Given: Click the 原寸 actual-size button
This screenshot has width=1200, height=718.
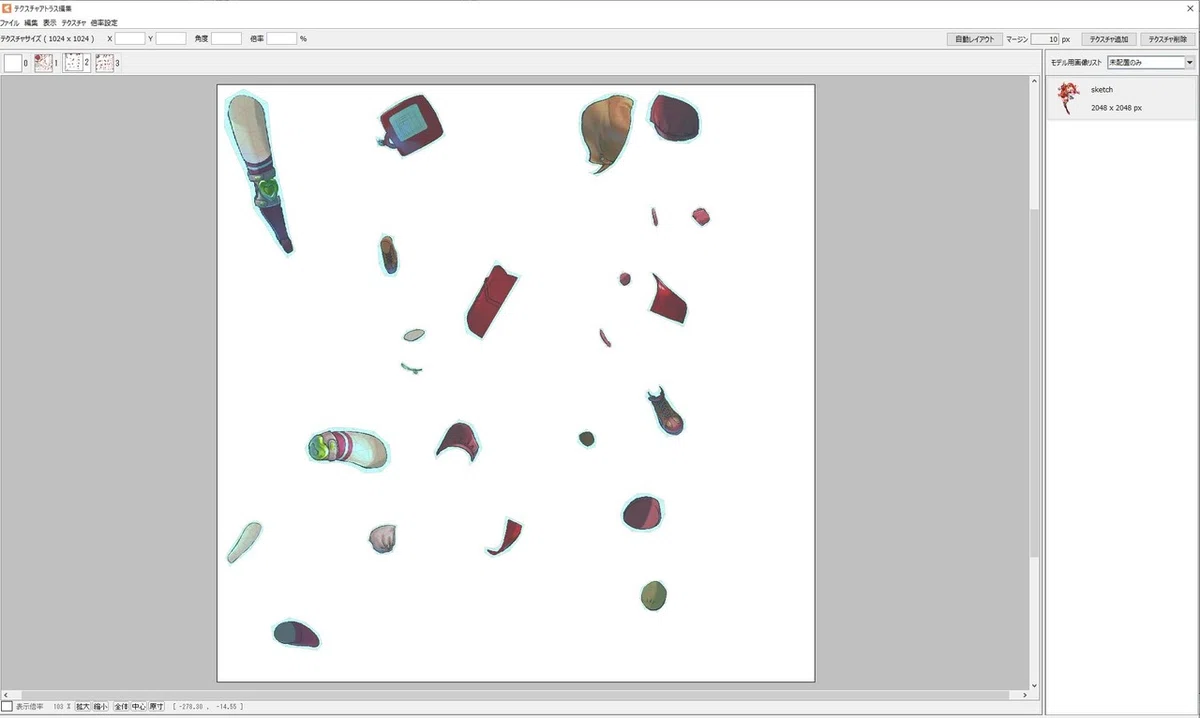Looking at the screenshot, I should coord(157,706).
